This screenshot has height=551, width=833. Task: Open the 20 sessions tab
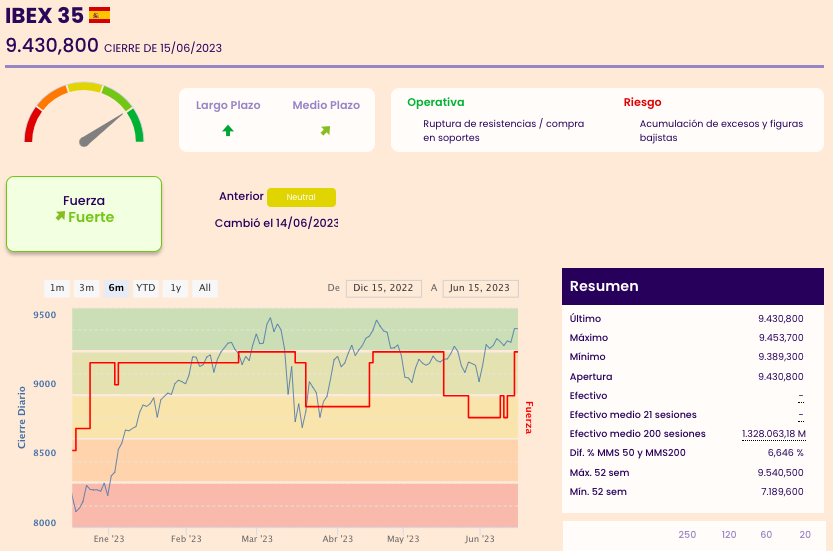805,535
